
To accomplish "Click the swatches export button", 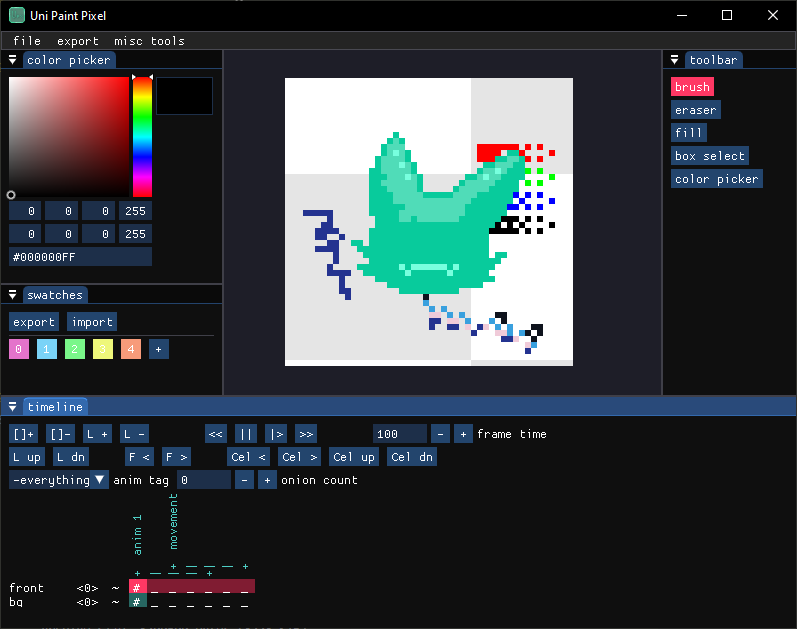I will click(x=34, y=322).
